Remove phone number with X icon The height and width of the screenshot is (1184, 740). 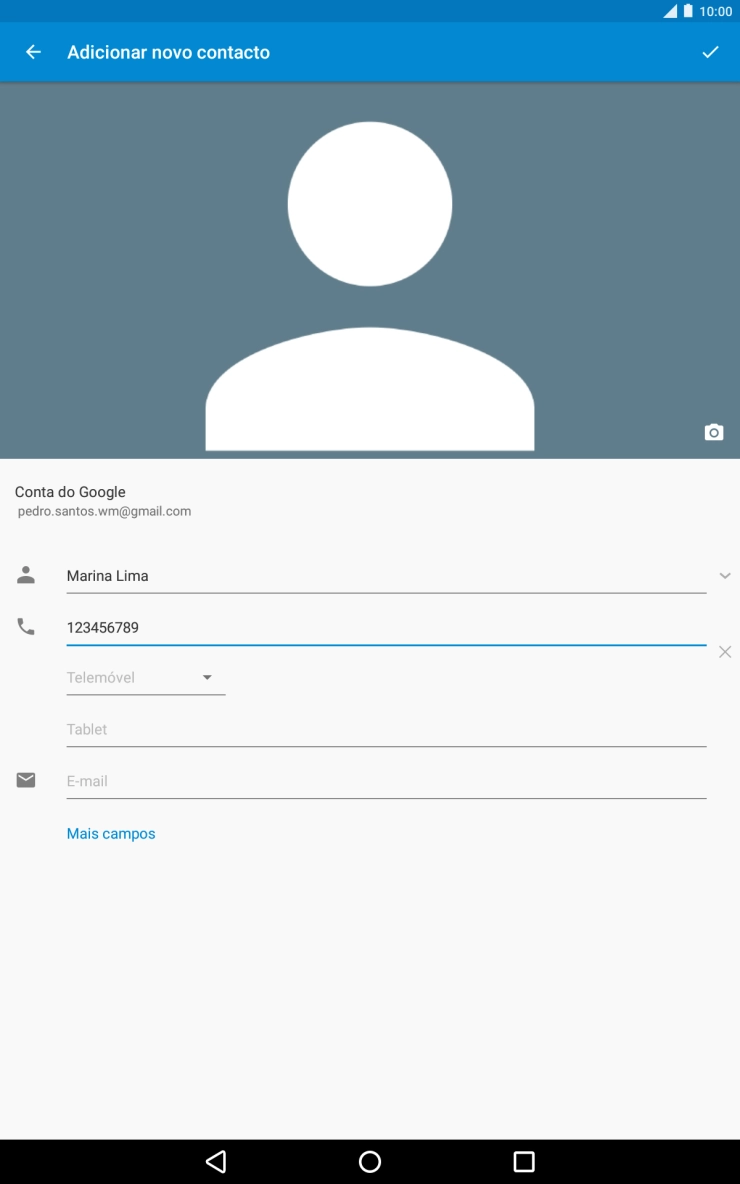click(725, 652)
